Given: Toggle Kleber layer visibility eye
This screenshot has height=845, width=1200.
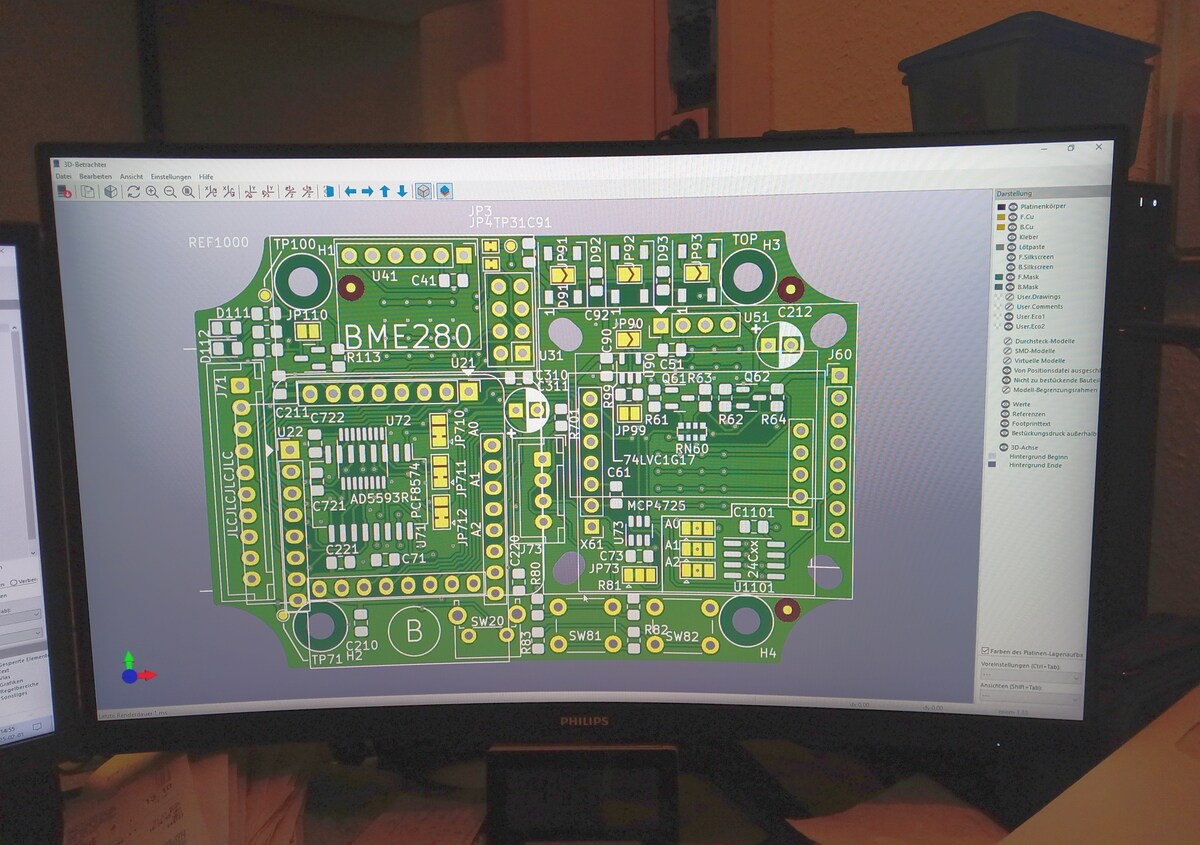Looking at the screenshot, I should pos(1013,237).
